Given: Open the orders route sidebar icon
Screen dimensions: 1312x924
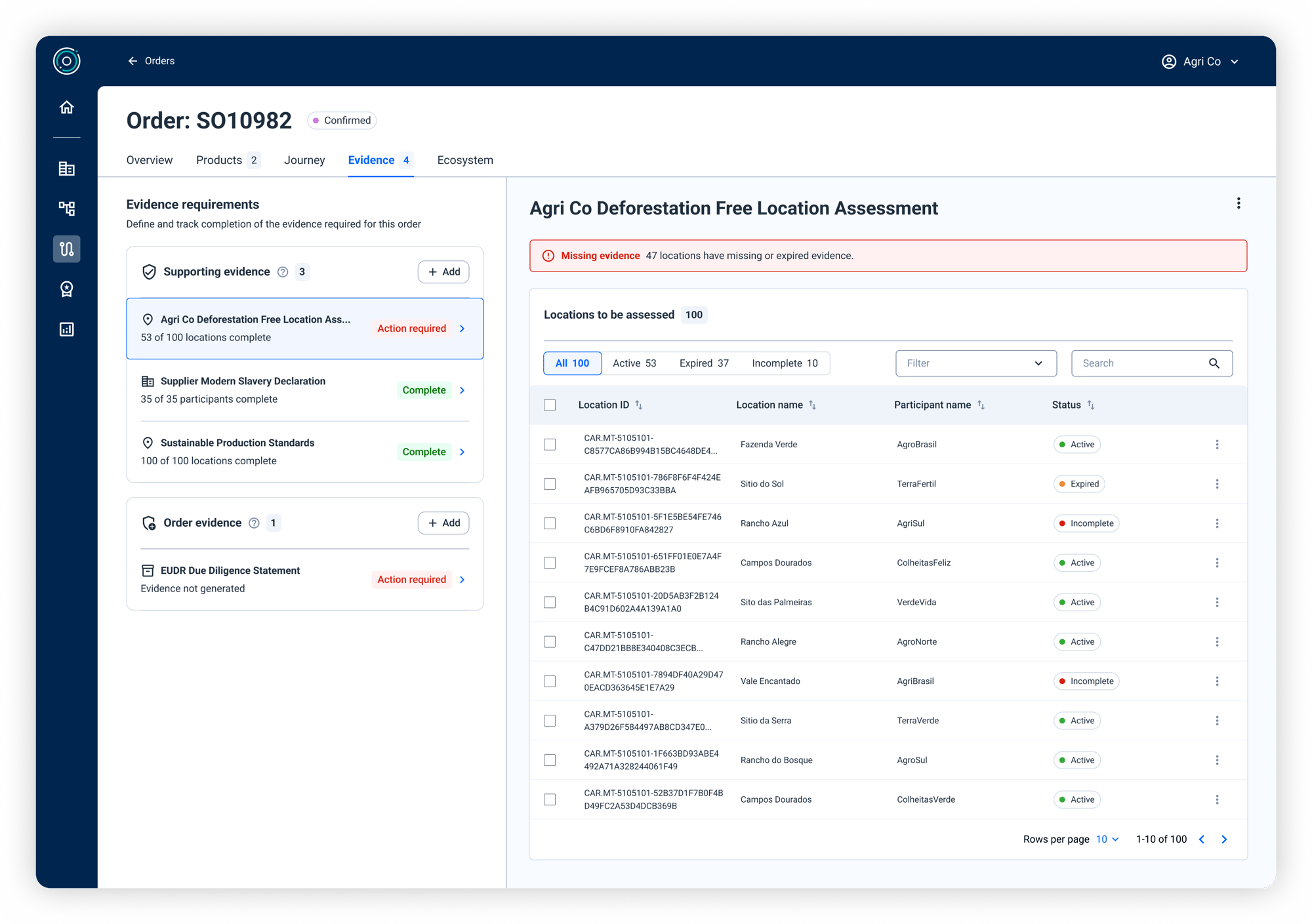Looking at the screenshot, I should (66, 249).
